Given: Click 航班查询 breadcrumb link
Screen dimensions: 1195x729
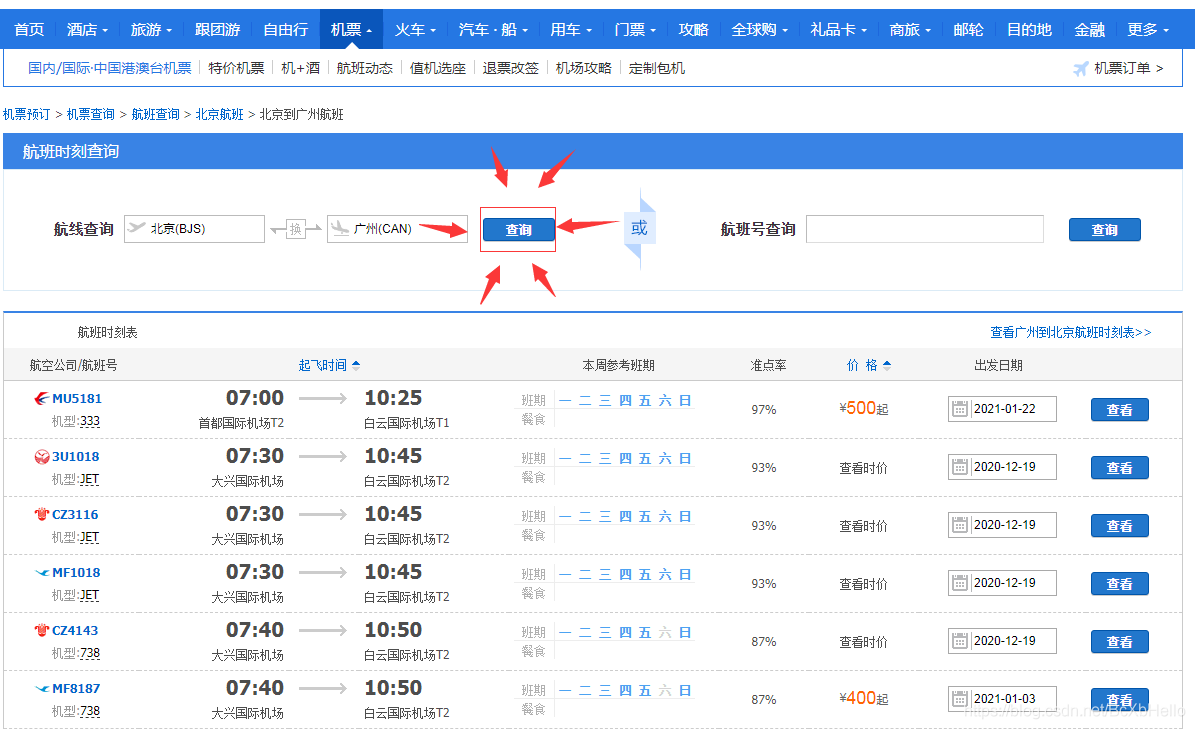Looking at the screenshot, I should point(155,114).
